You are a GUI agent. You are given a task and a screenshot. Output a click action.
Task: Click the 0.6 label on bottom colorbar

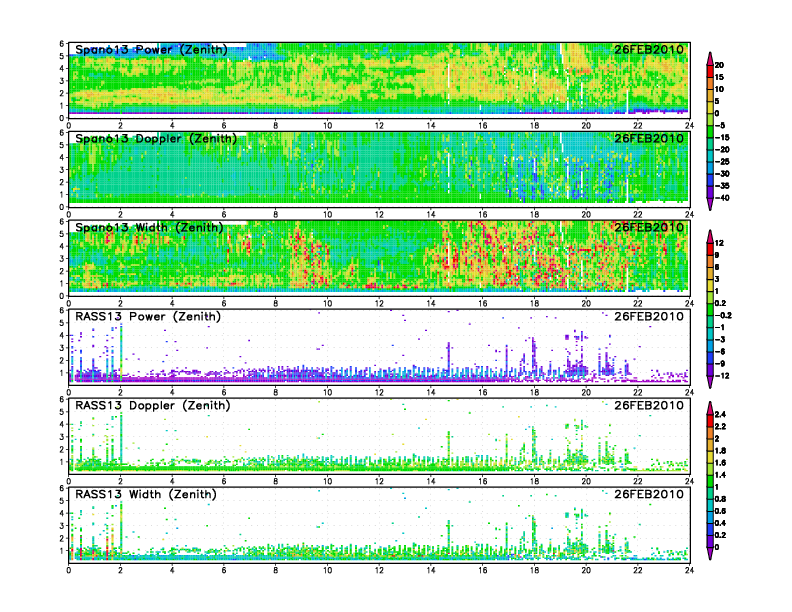[x=720, y=511]
